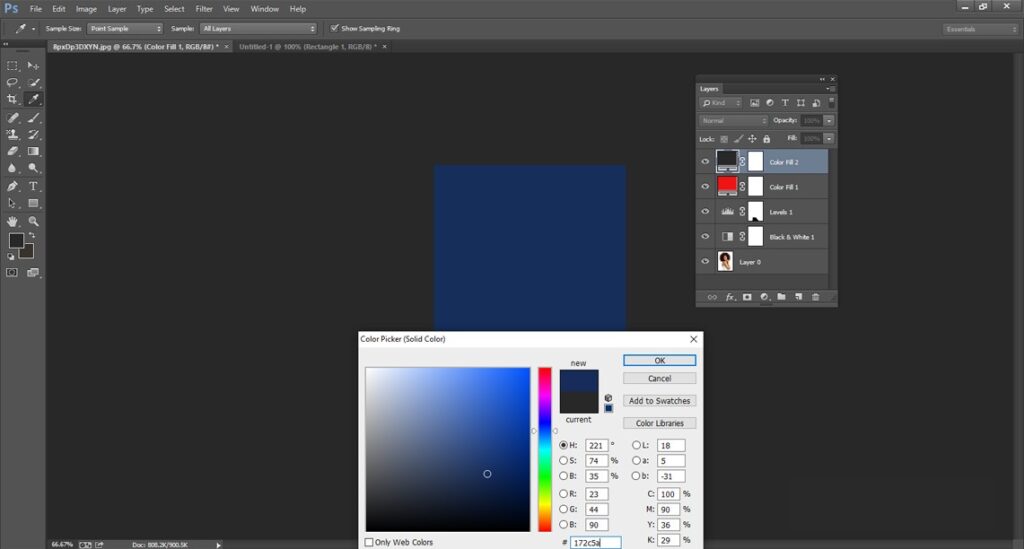Open the File menu

pyautogui.click(x=36, y=9)
